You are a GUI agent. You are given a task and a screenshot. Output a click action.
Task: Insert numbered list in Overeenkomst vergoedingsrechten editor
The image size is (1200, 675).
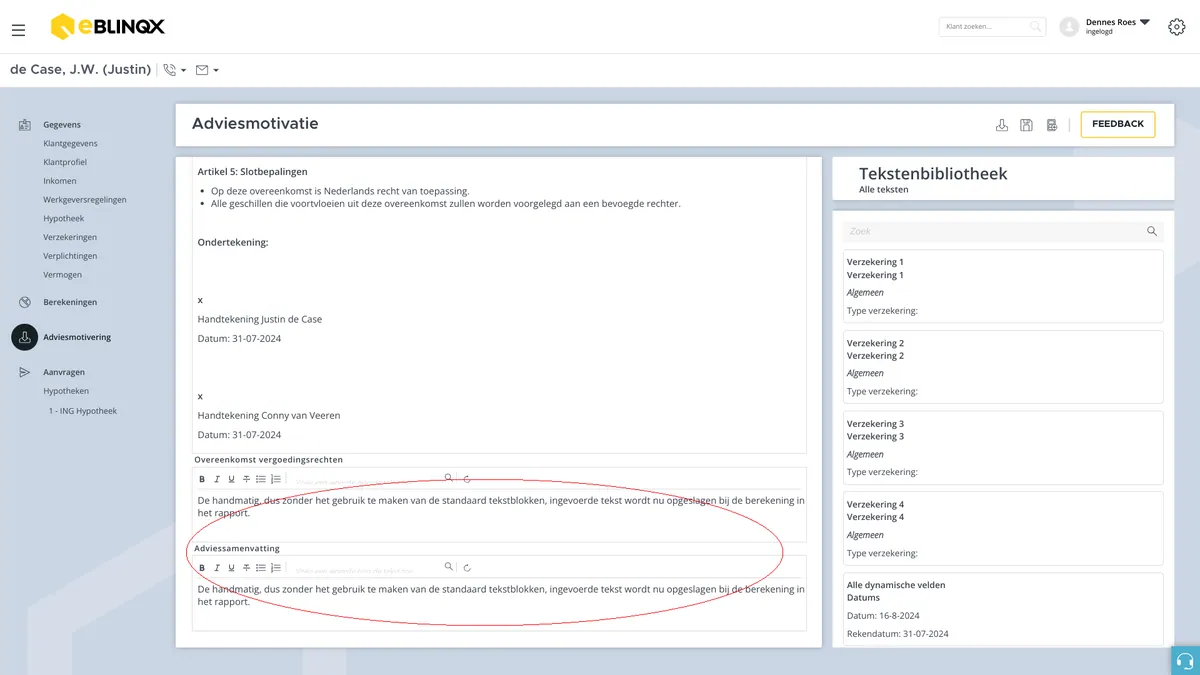275,480
